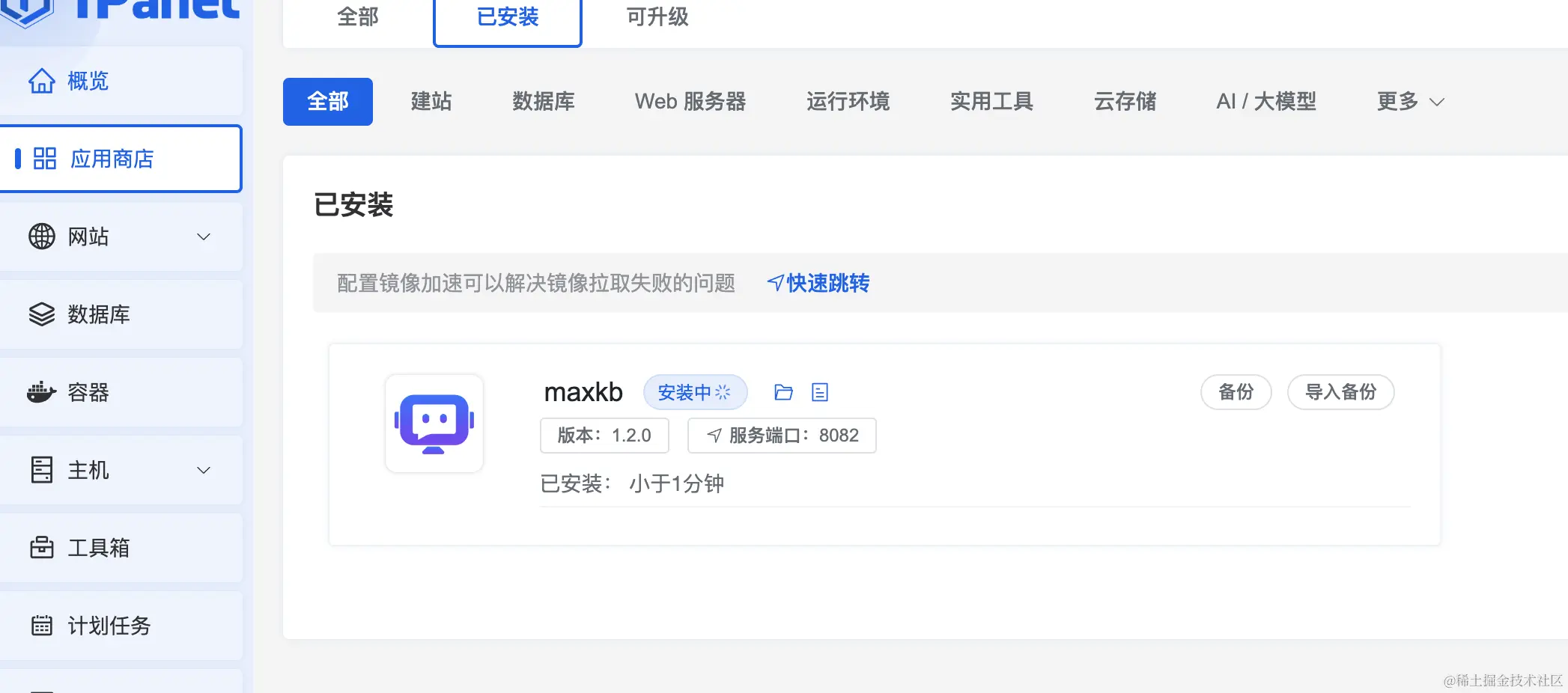
Task: Follow the 快速跳转 link
Action: pyautogui.click(x=818, y=283)
